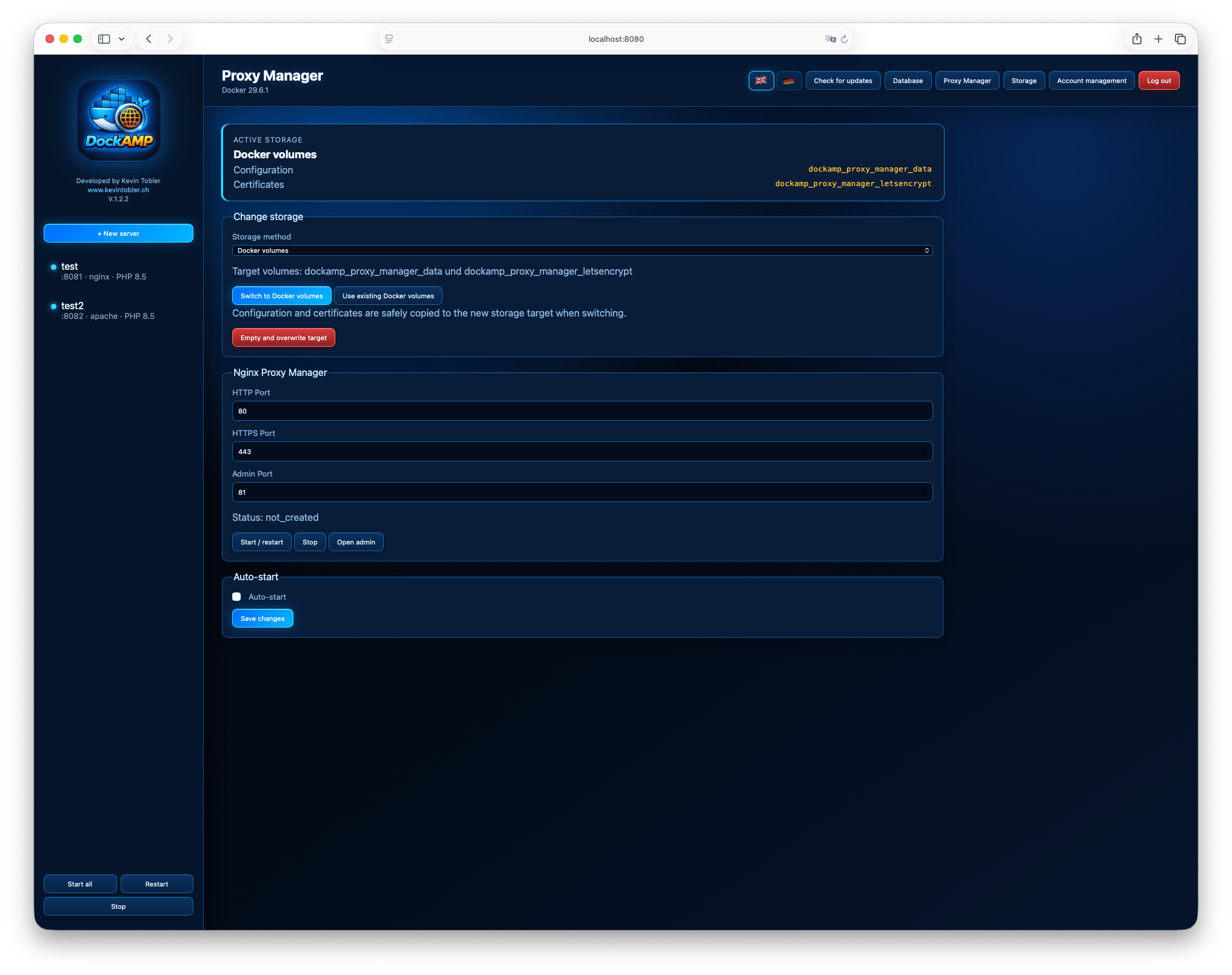Open the Database page

[x=908, y=81]
